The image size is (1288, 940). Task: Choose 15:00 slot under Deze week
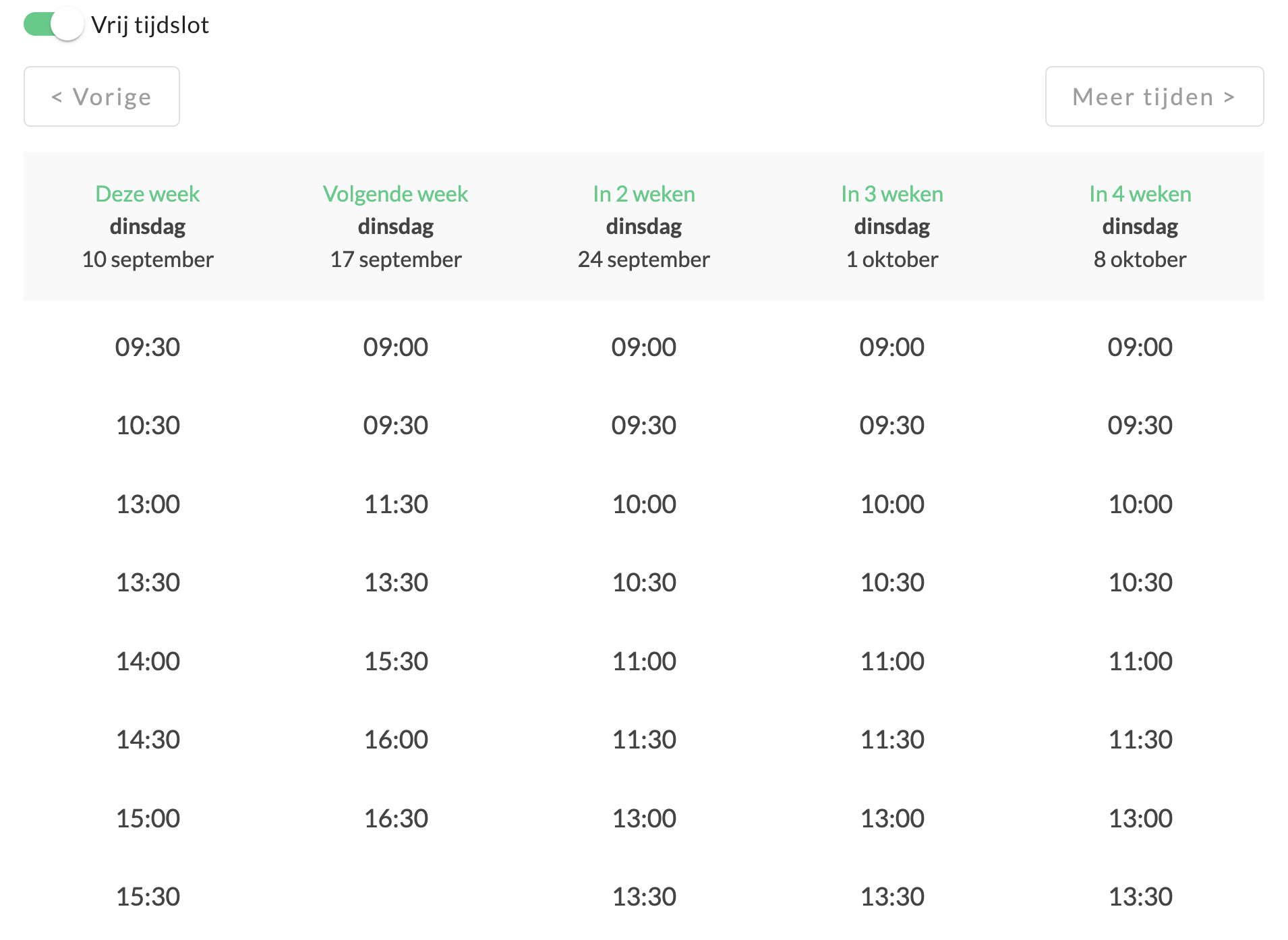tap(148, 819)
